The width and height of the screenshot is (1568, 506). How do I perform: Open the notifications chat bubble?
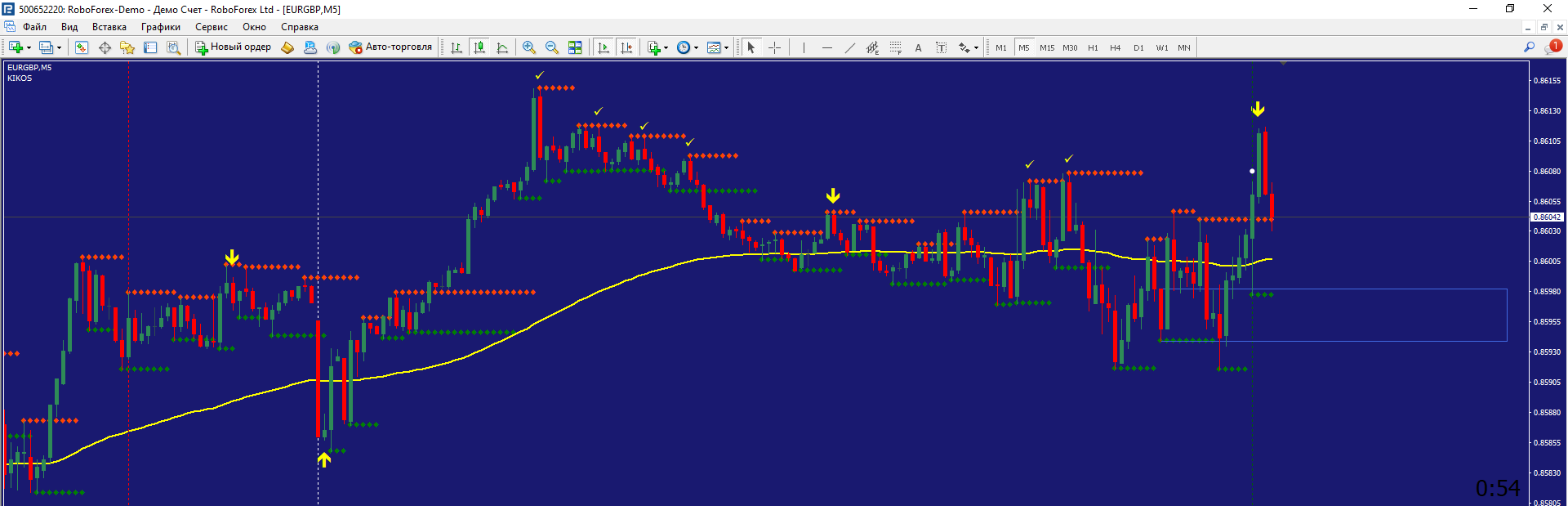[1552, 47]
